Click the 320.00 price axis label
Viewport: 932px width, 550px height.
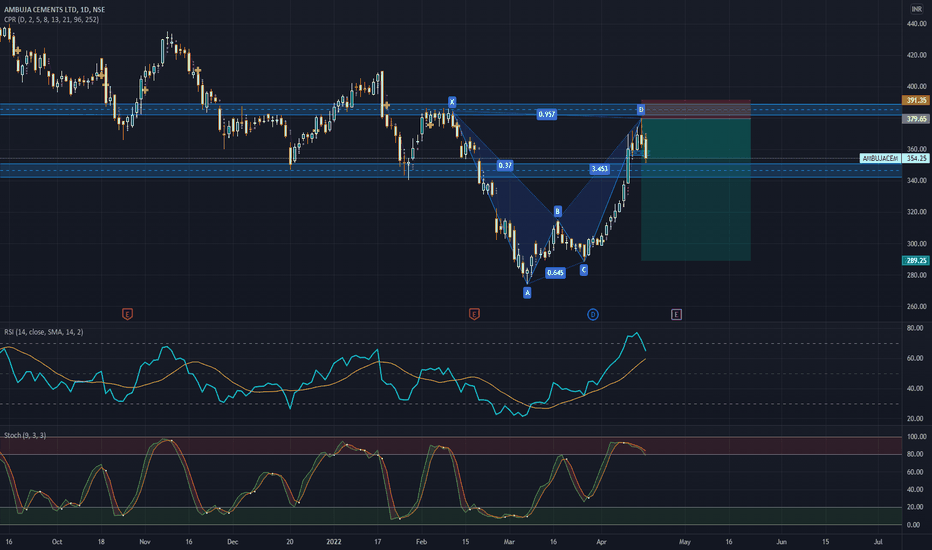pos(917,212)
